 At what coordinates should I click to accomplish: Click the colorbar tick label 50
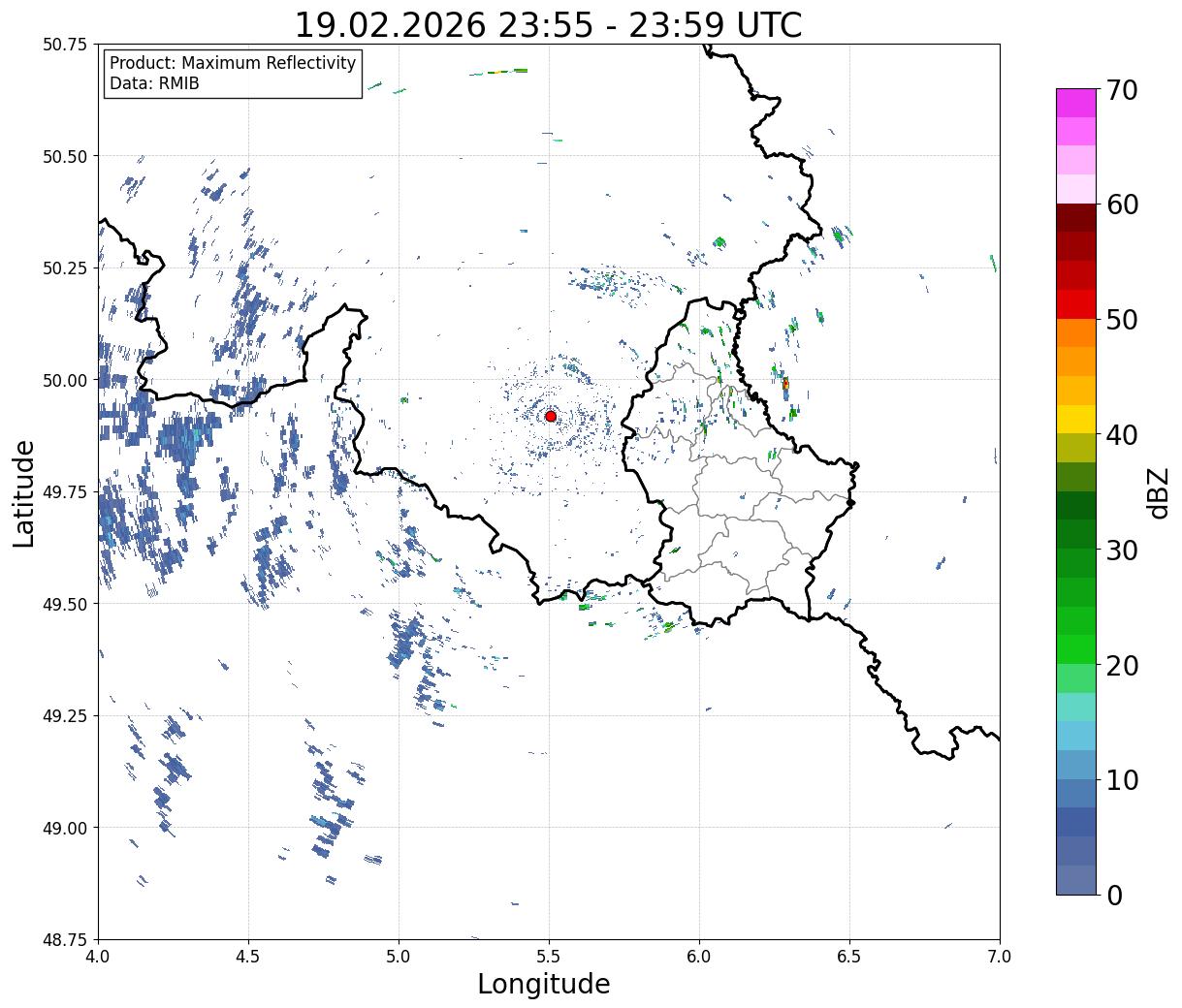pos(1123,319)
